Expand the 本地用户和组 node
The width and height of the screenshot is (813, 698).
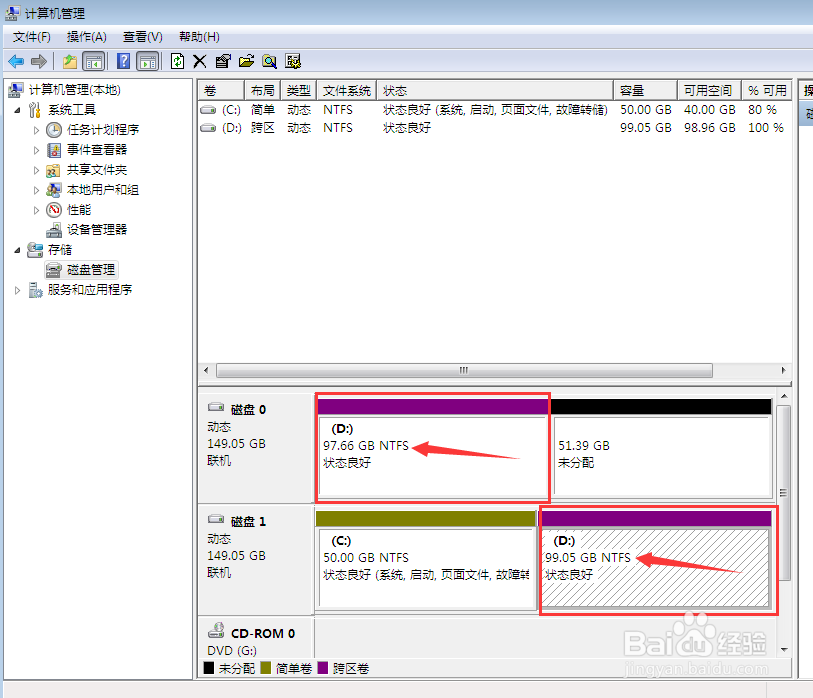[x=36, y=190]
